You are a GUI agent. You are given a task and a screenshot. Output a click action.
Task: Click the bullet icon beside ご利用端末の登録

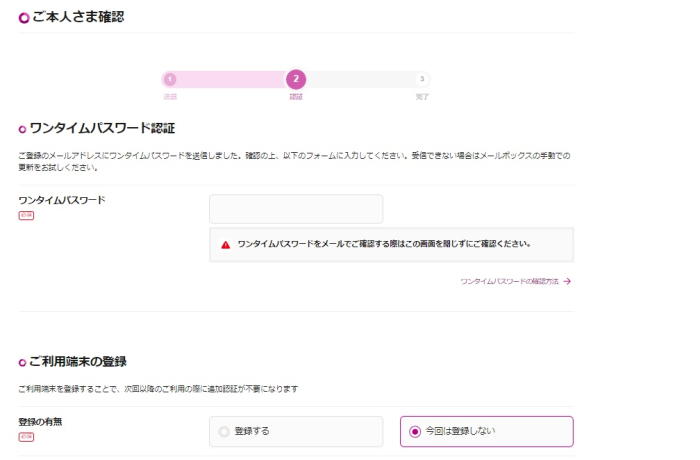(23, 362)
